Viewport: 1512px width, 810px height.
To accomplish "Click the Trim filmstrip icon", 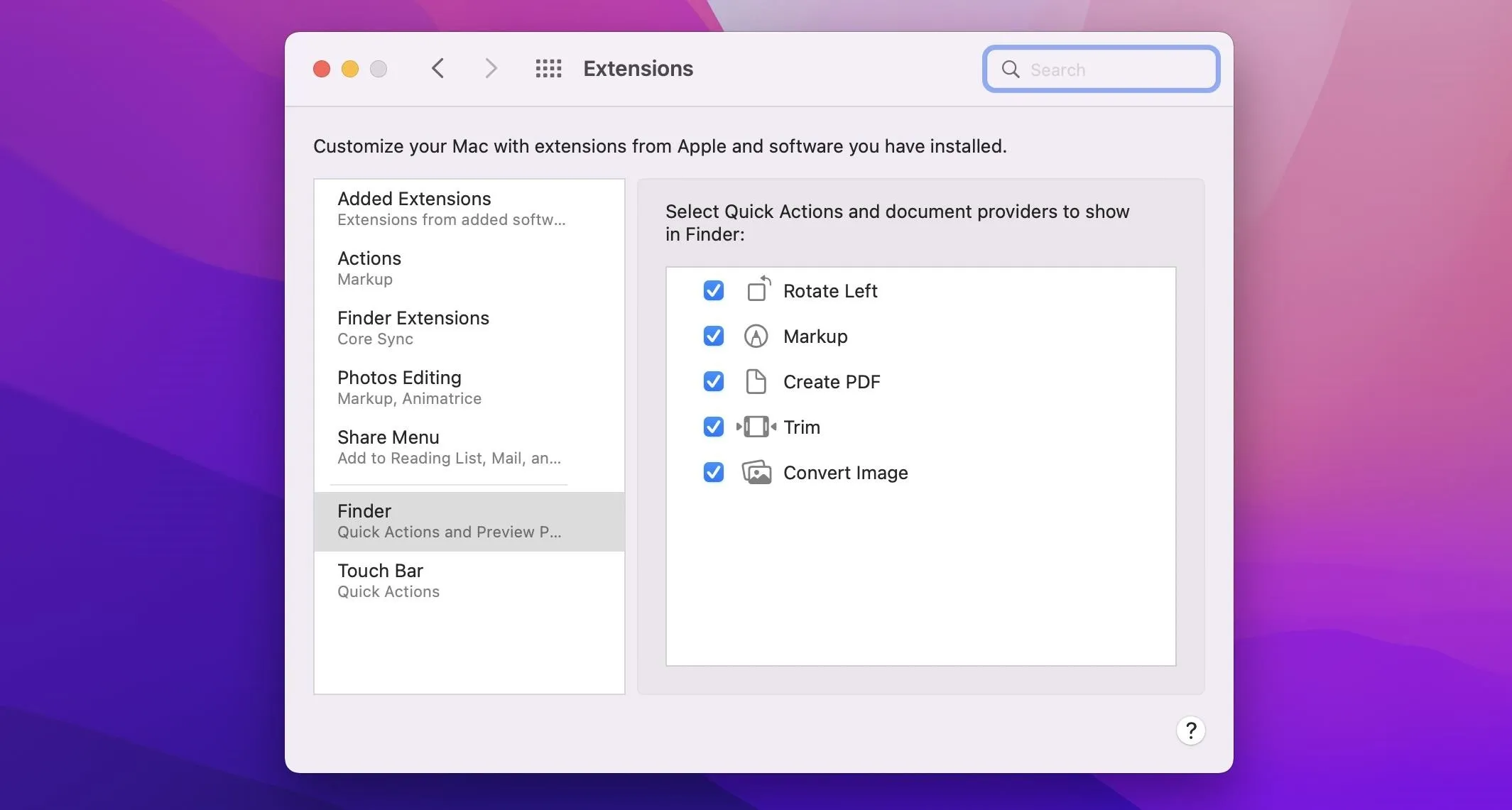I will (x=756, y=427).
